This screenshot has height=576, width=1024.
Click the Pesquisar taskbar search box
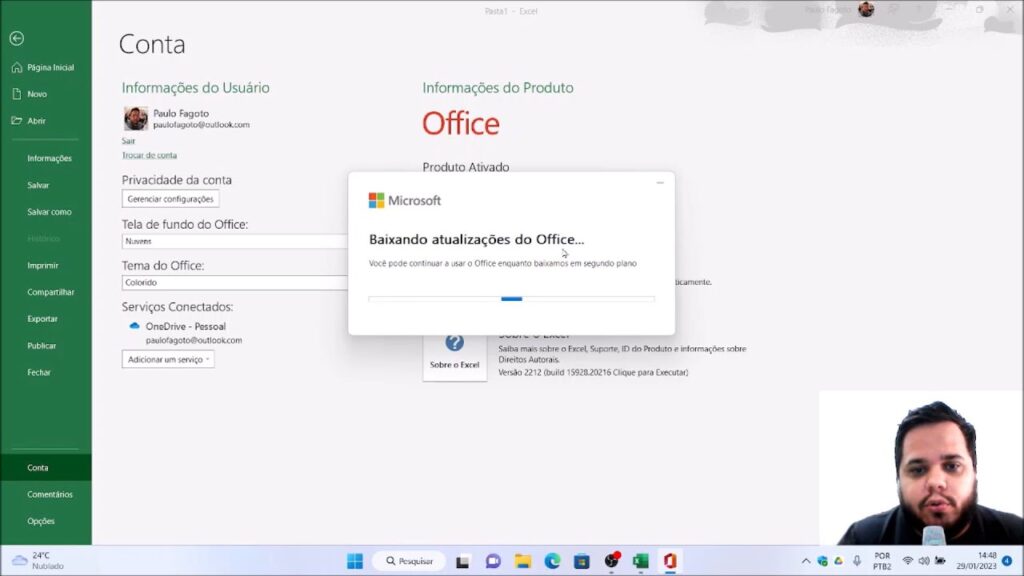coord(409,561)
